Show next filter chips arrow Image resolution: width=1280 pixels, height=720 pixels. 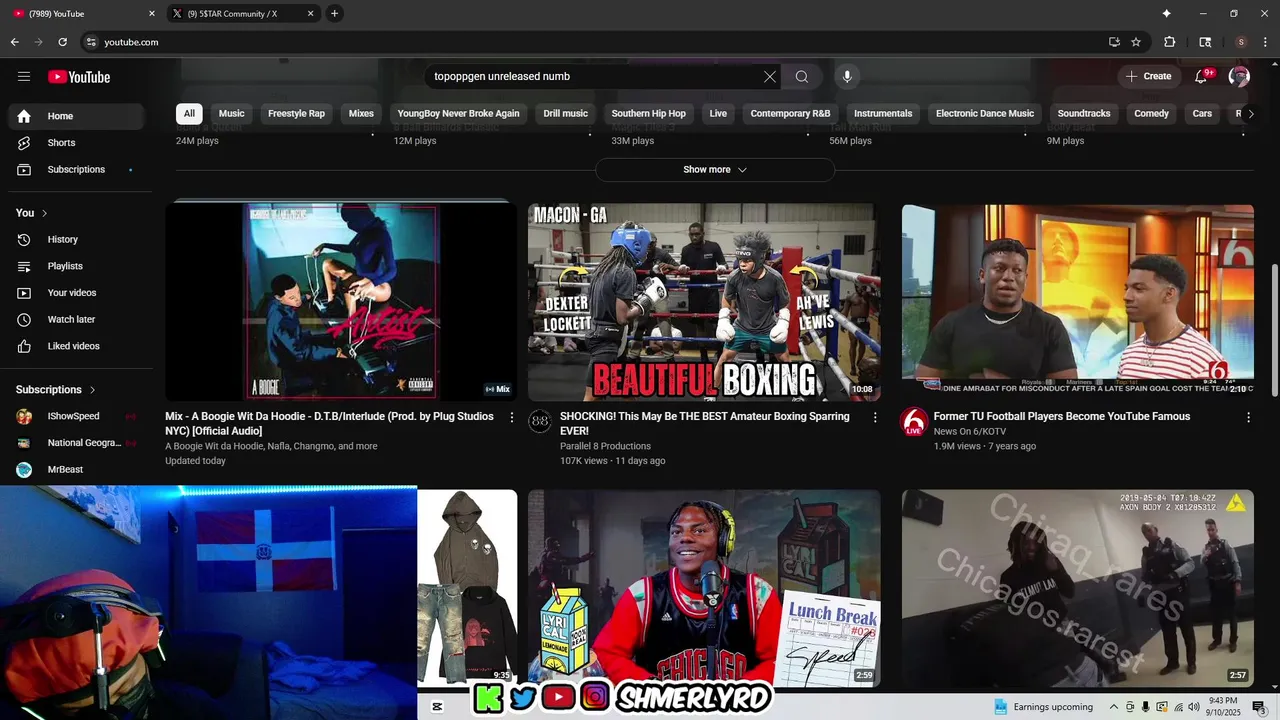(1250, 114)
